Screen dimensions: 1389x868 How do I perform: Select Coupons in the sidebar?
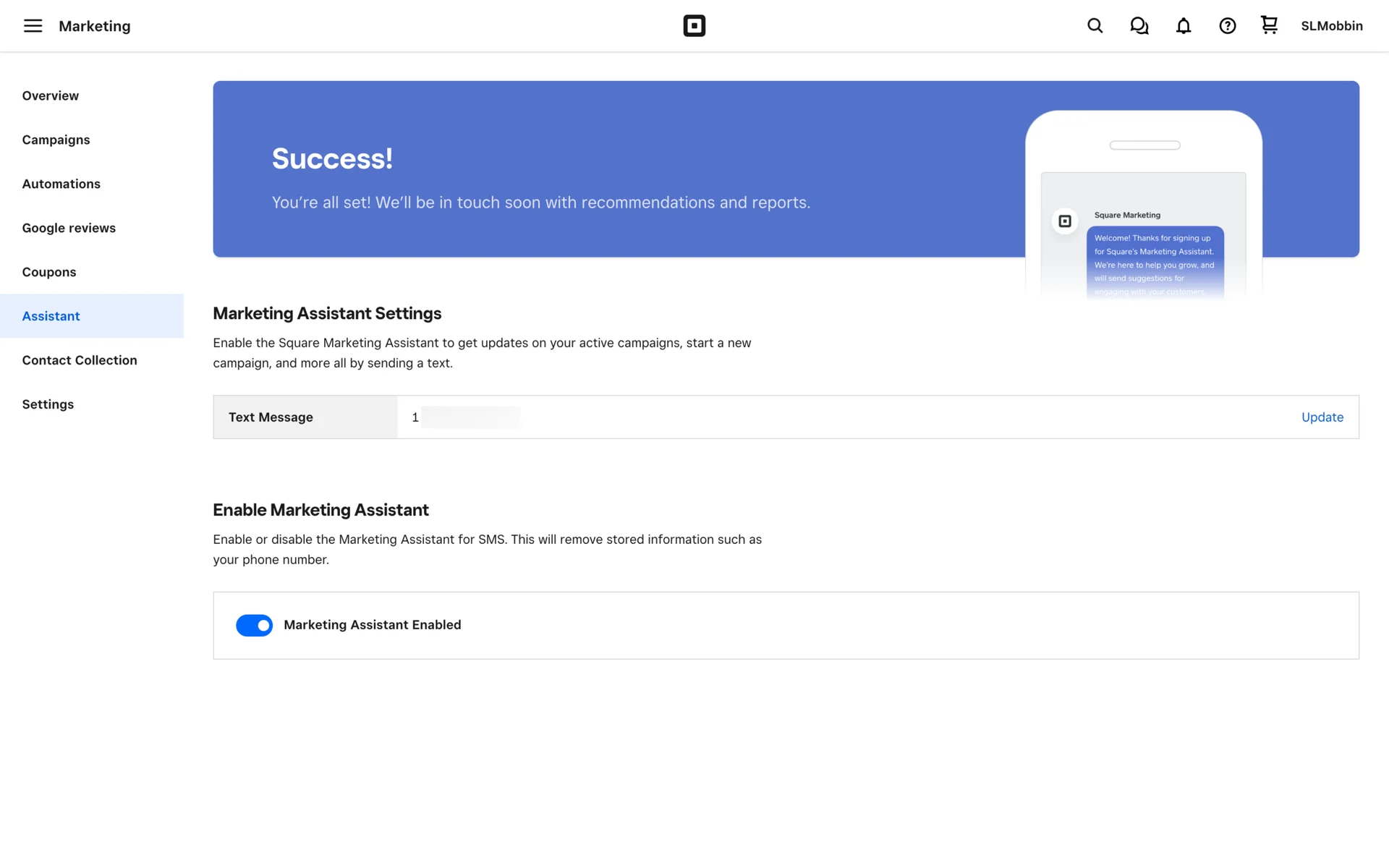pyautogui.click(x=49, y=272)
